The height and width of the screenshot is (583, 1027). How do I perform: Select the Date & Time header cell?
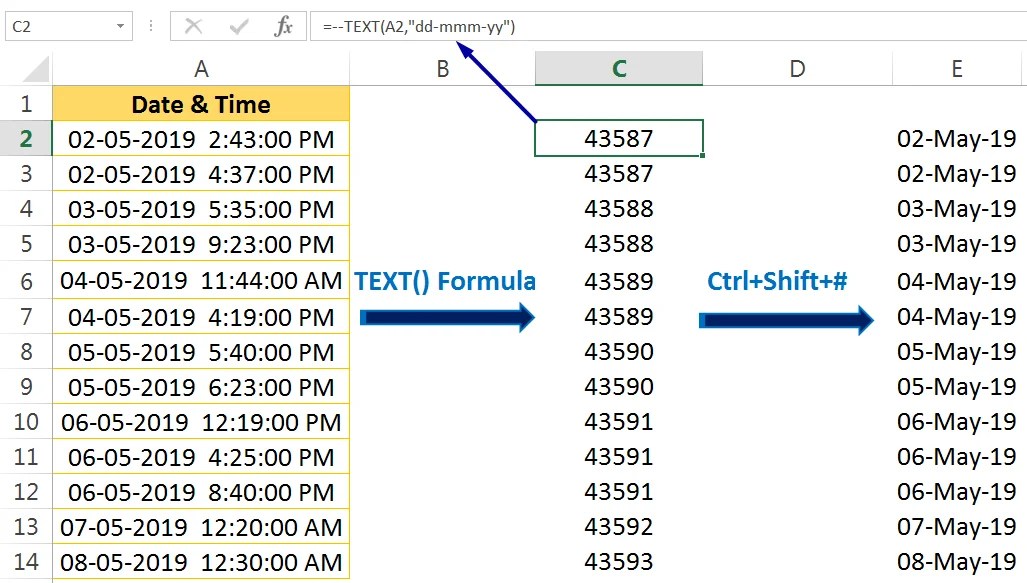(200, 104)
